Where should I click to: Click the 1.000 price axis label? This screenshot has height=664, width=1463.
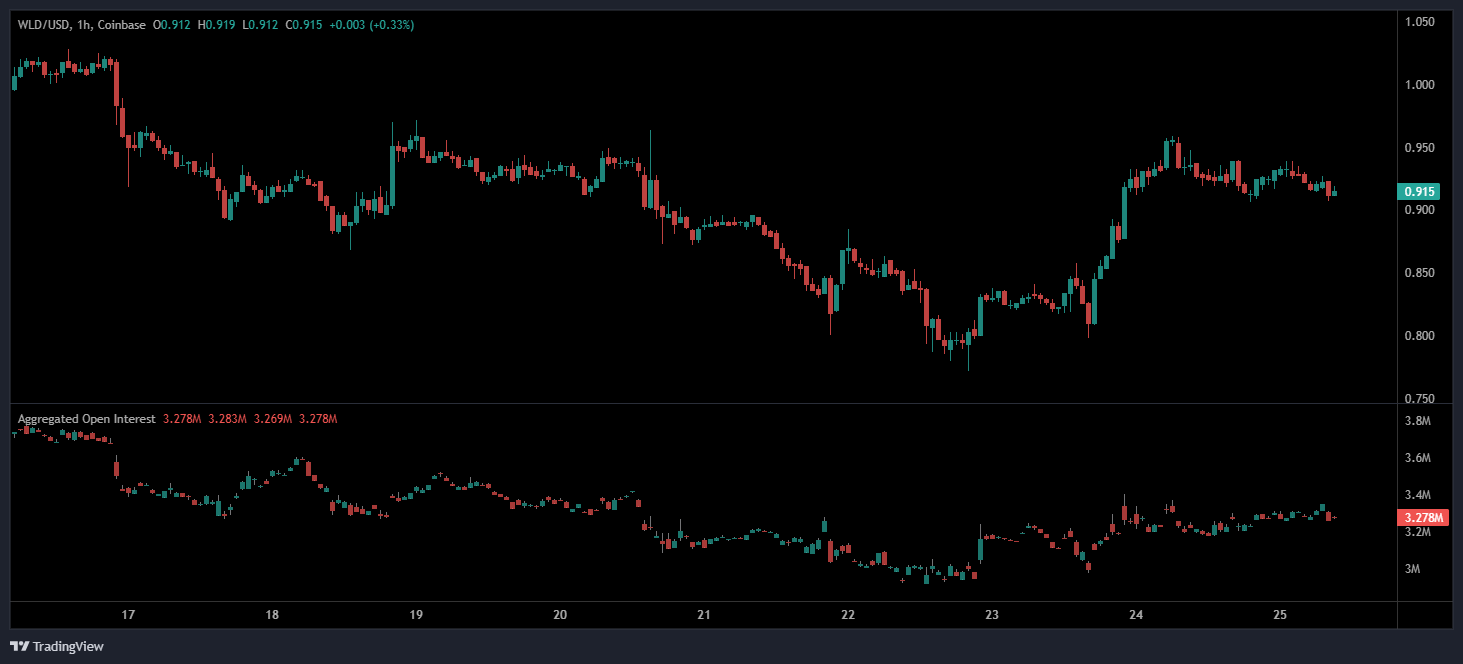1419,85
